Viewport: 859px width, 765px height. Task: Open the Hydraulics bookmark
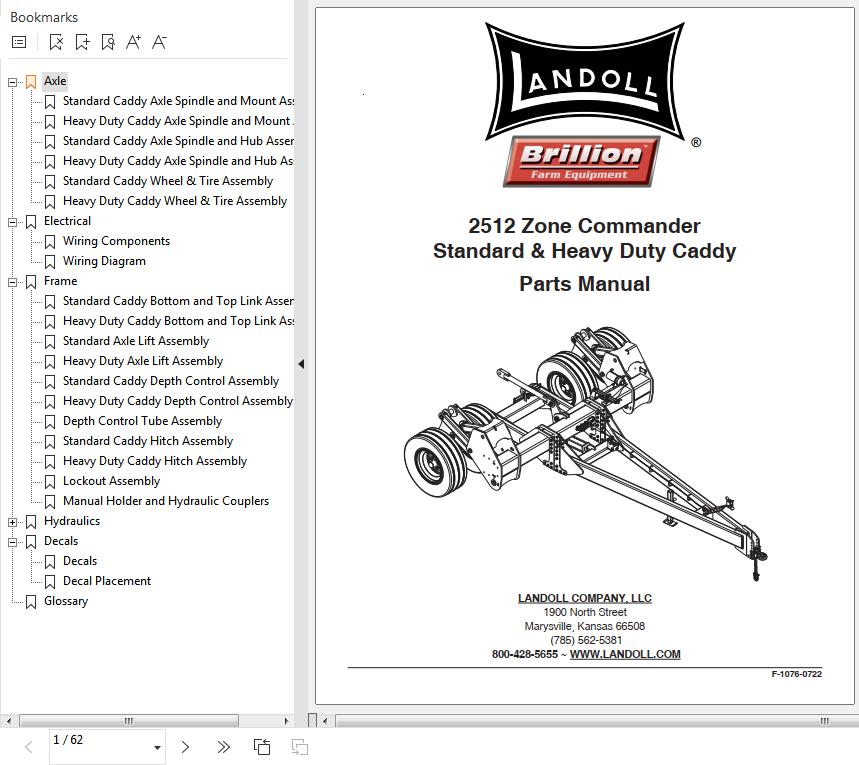tap(72, 521)
